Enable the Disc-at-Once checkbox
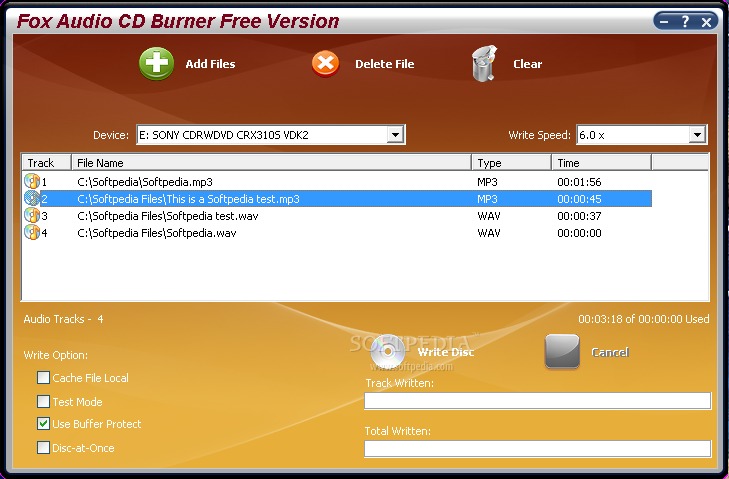Image resolution: width=729 pixels, height=479 pixels. (x=43, y=447)
